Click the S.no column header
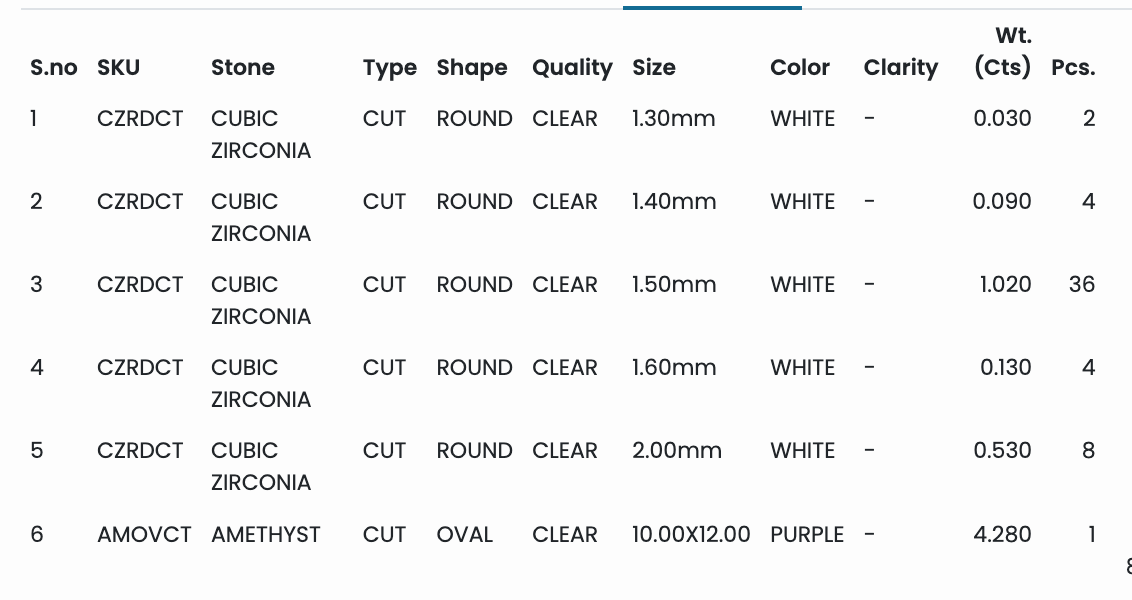This screenshot has height=600, width=1132. [x=53, y=68]
